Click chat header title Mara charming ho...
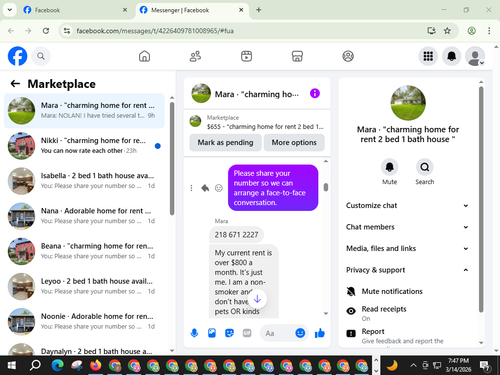This screenshot has height=375, width=500. 257,94
